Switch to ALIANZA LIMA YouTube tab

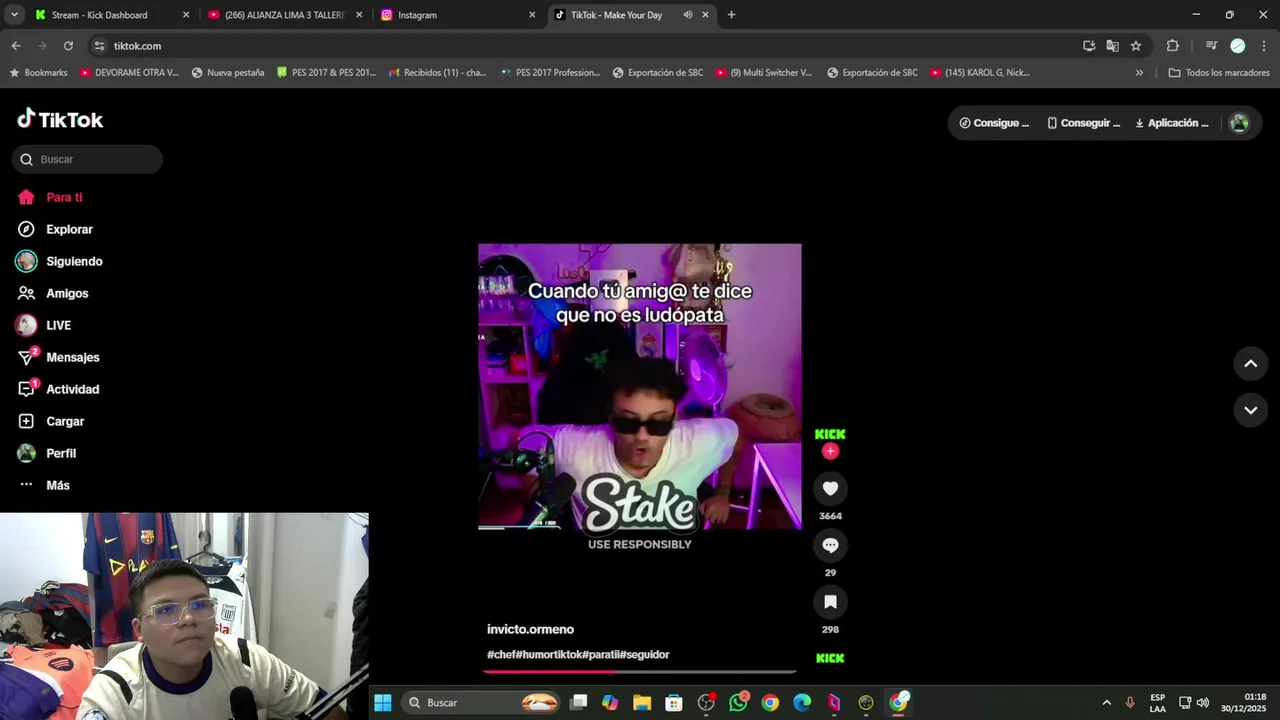point(285,15)
